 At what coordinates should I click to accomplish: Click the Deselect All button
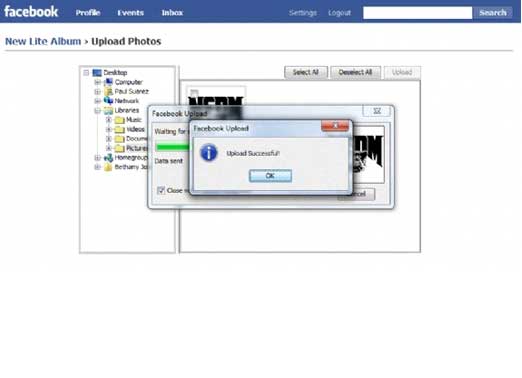[355, 72]
